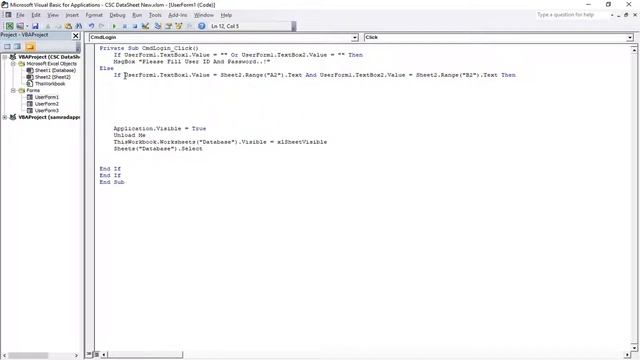Click the Forms folder label

(x=33, y=91)
